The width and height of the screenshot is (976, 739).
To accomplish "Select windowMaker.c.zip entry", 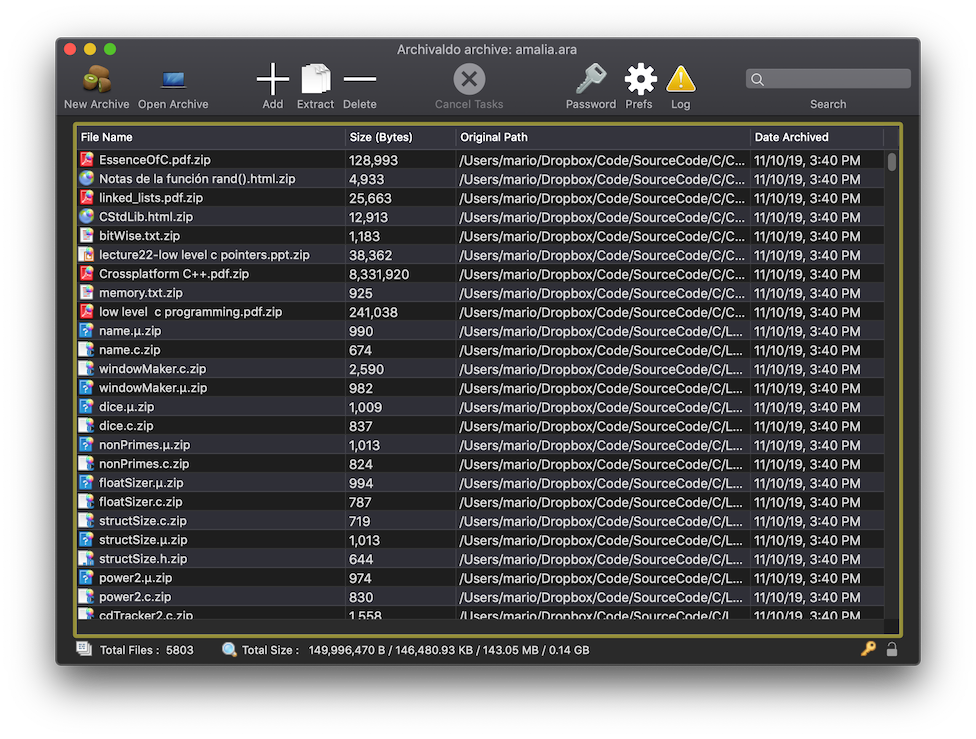I will (152, 369).
